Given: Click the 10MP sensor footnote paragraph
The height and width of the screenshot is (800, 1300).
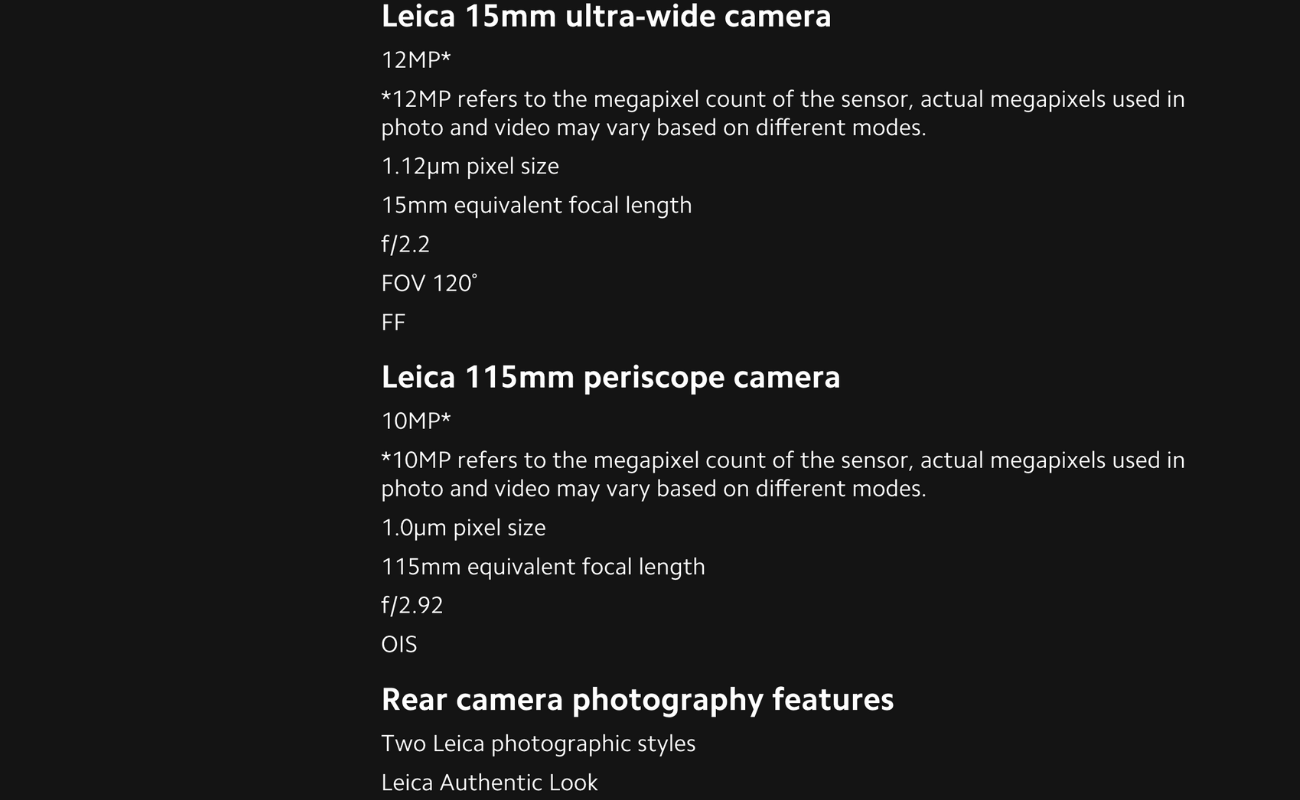Looking at the screenshot, I should point(783,474).
